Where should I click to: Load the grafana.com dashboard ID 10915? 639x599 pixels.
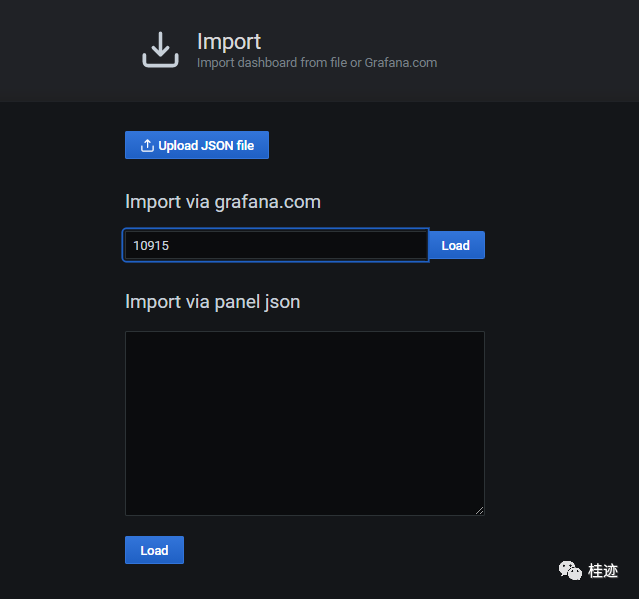pos(456,245)
